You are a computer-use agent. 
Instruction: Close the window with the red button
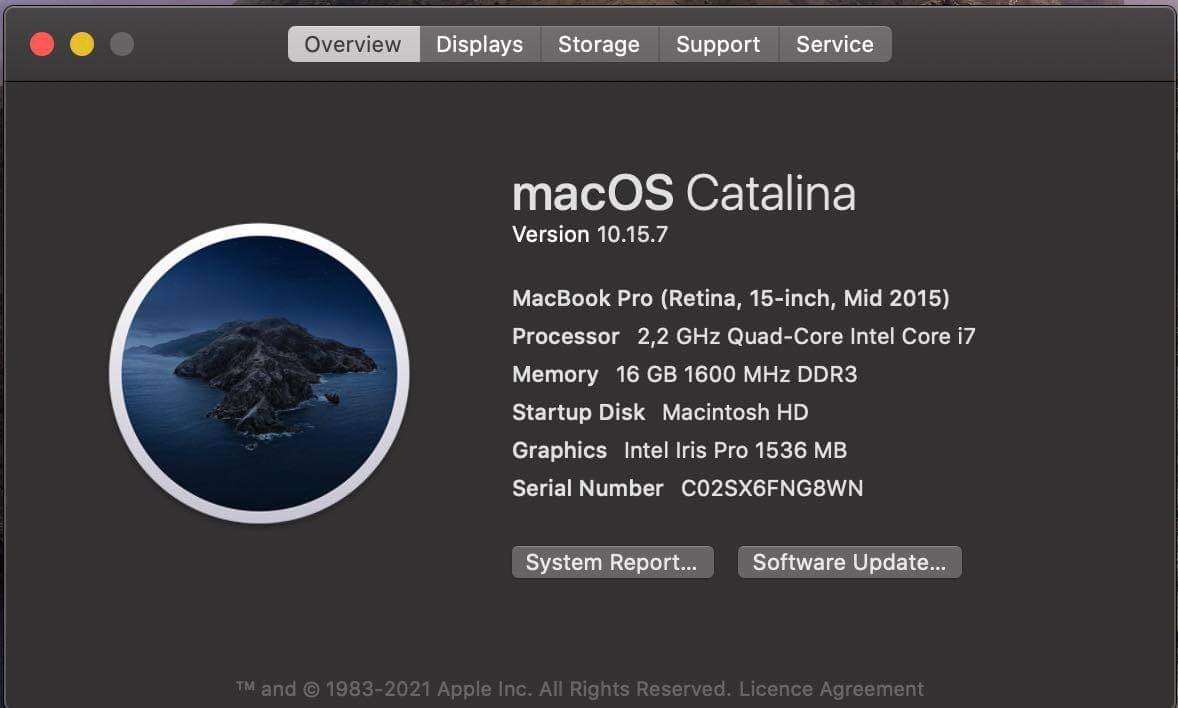click(x=42, y=44)
